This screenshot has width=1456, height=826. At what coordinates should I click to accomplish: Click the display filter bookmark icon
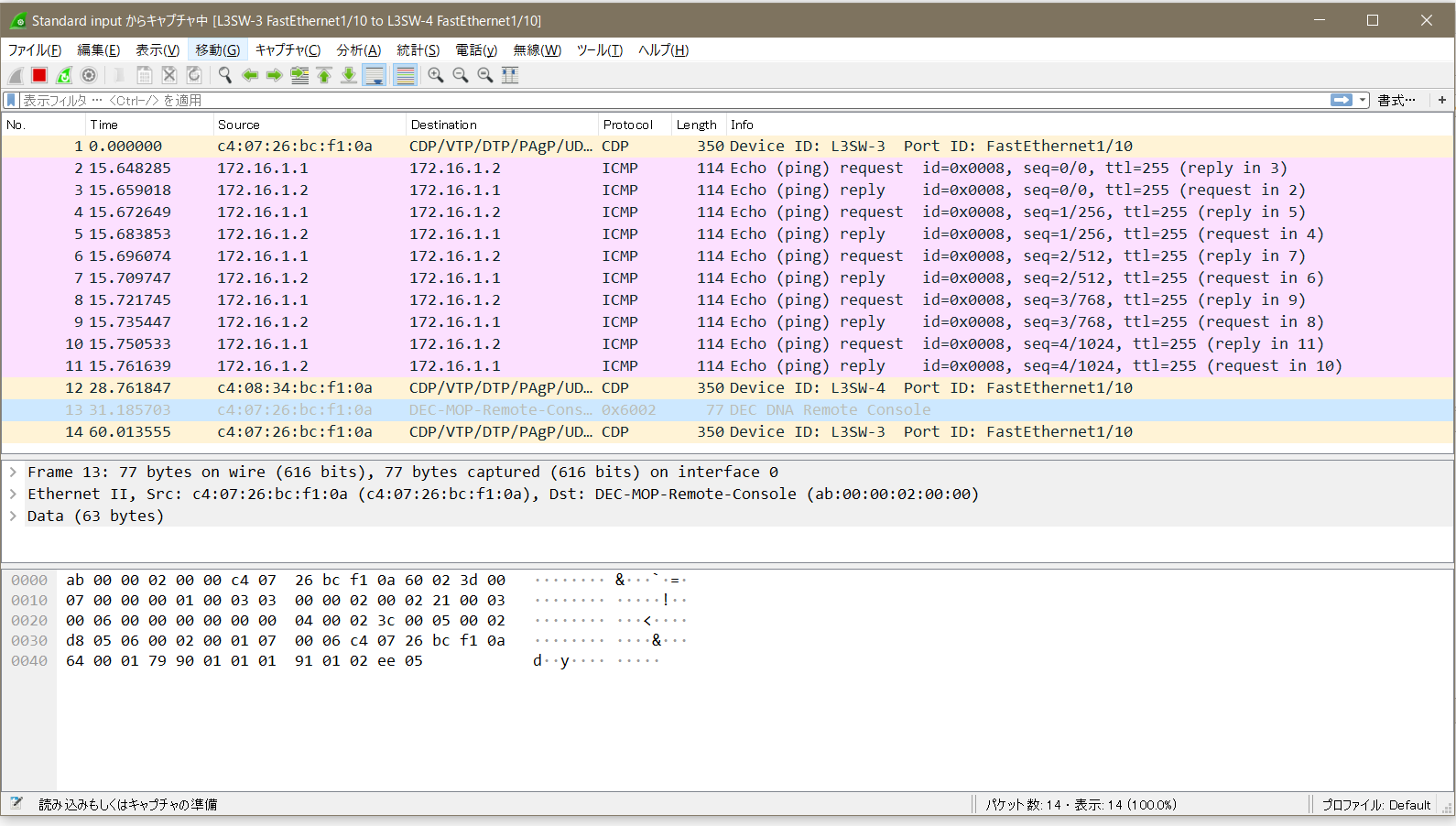pos(12,100)
